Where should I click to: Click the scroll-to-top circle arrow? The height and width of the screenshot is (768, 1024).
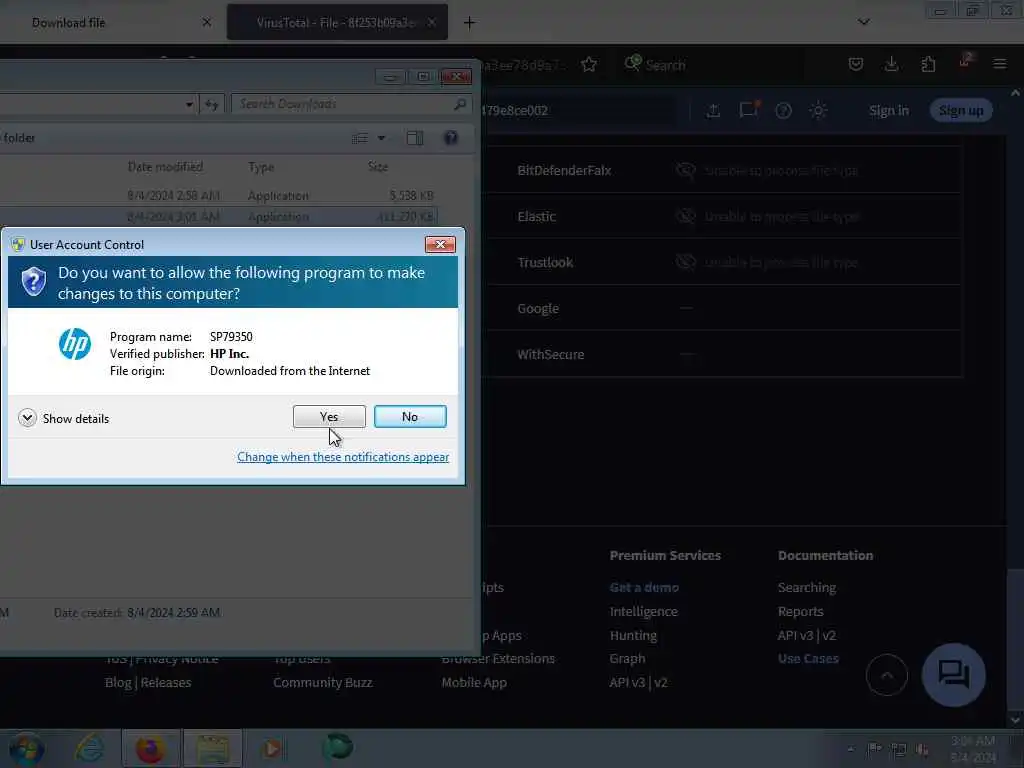click(886, 675)
